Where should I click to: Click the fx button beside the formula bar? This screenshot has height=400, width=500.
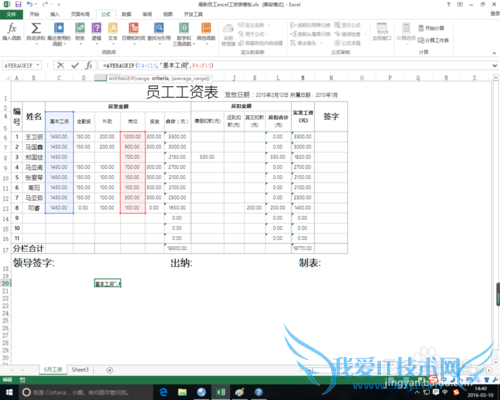89,65
